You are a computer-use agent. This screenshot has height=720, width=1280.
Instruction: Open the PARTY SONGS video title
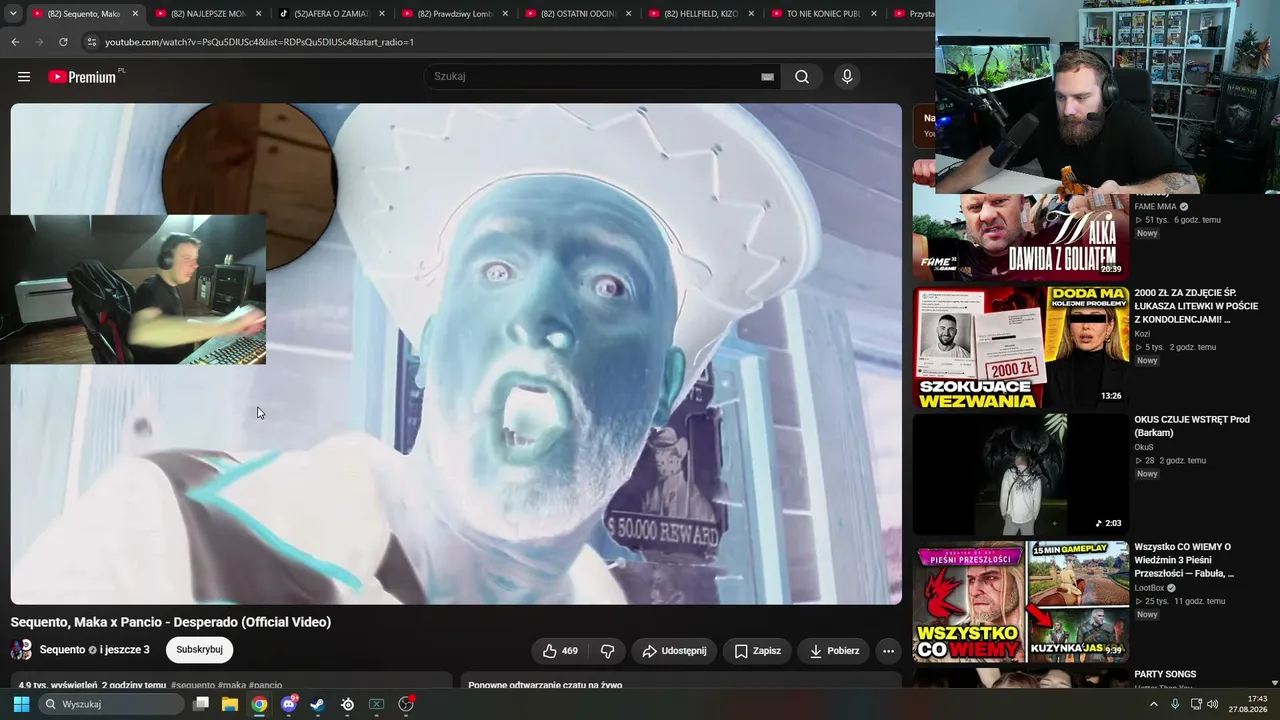point(1165,674)
